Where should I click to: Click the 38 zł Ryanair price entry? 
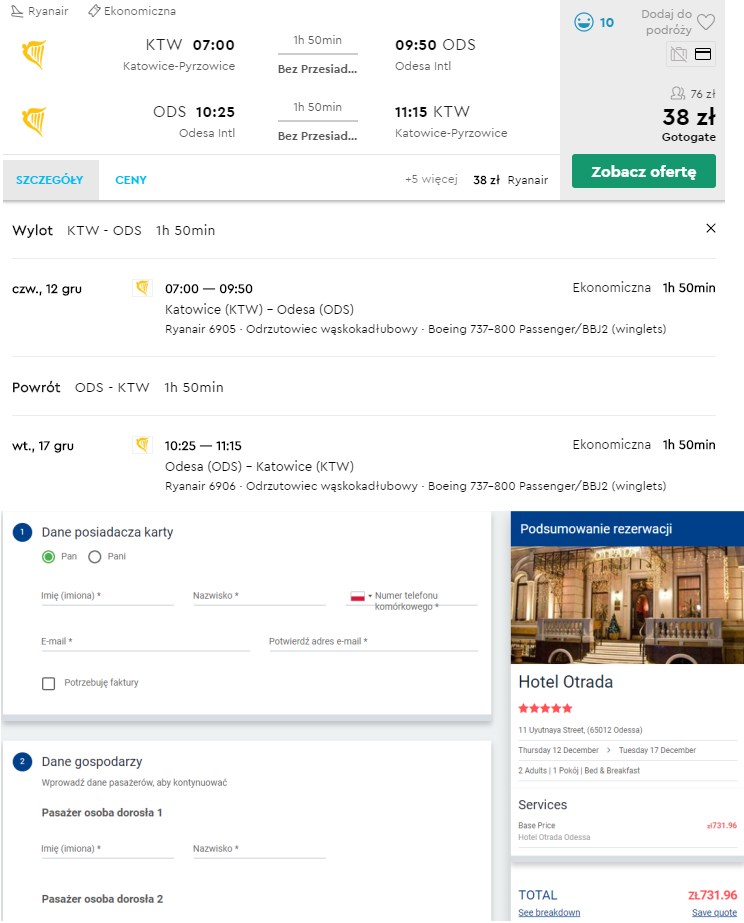[510, 180]
